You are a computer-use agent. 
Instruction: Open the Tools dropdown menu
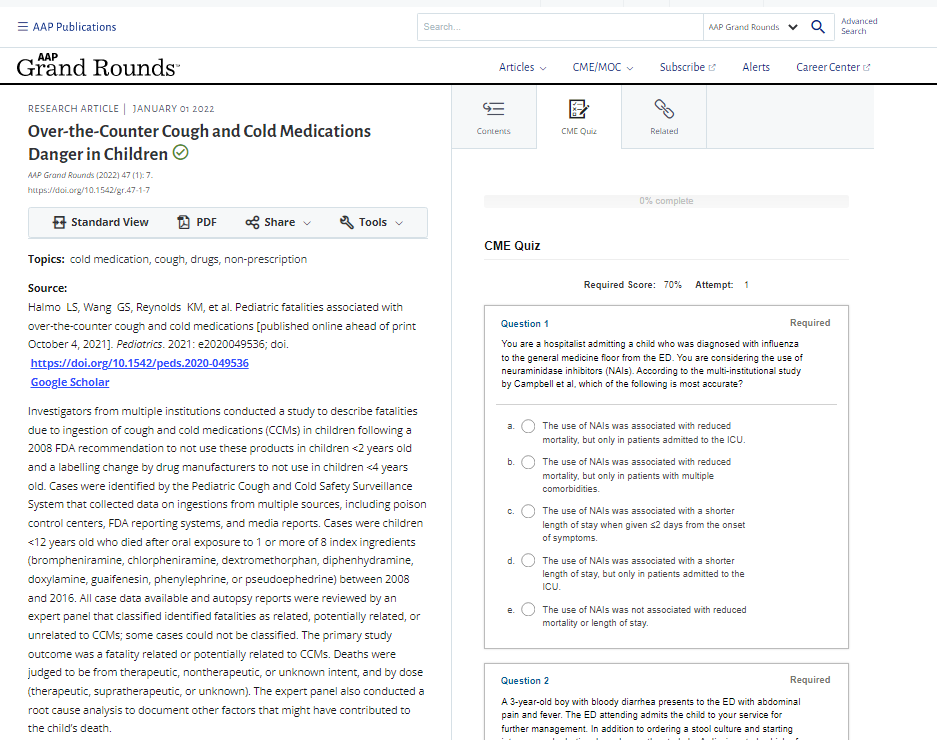372,222
